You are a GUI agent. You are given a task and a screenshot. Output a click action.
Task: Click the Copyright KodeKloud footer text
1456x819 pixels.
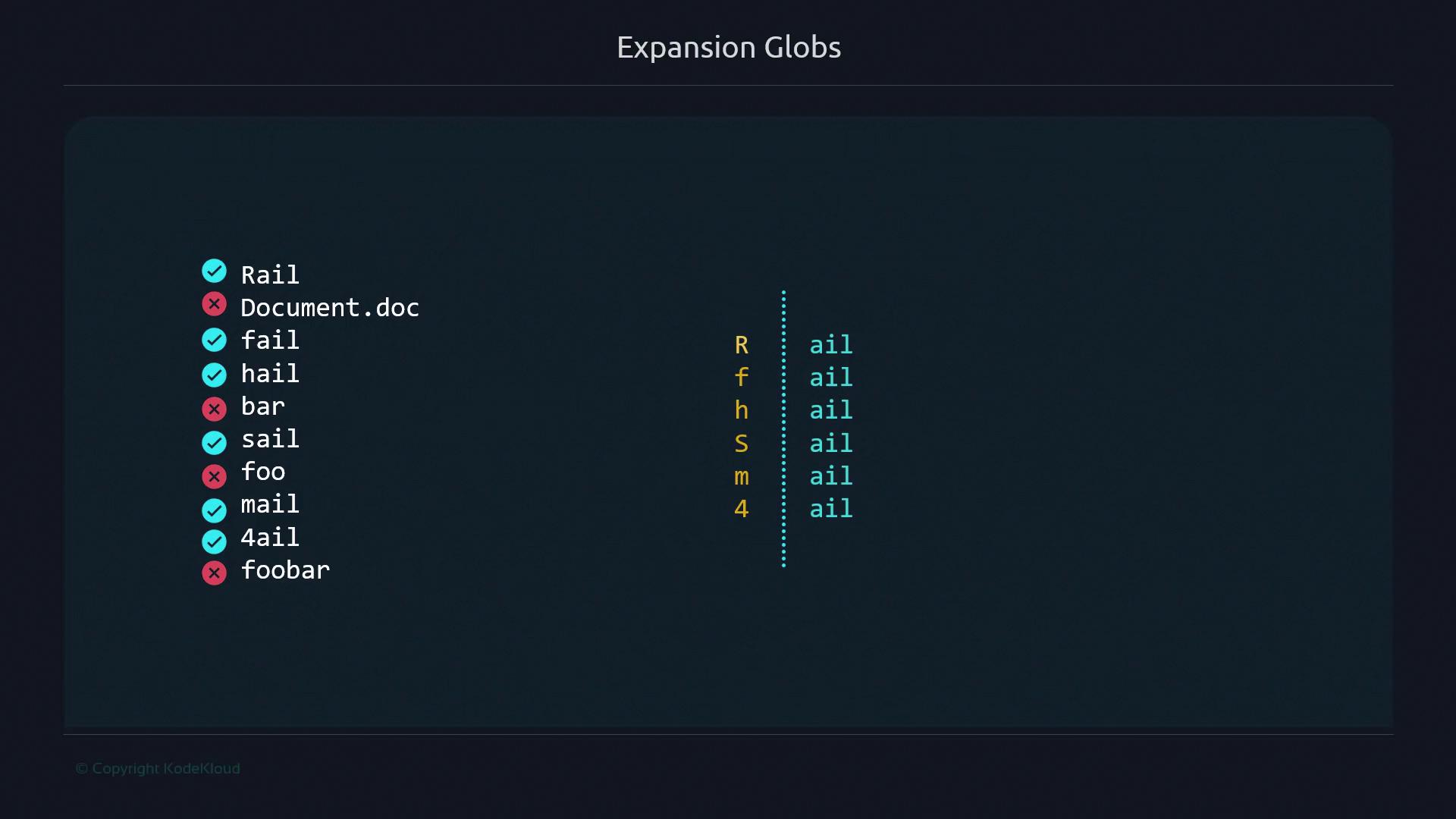click(x=158, y=768)
